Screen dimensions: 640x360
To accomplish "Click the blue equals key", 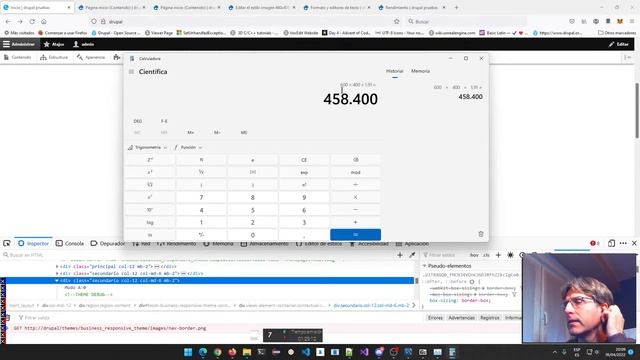I will coord(356,235).
